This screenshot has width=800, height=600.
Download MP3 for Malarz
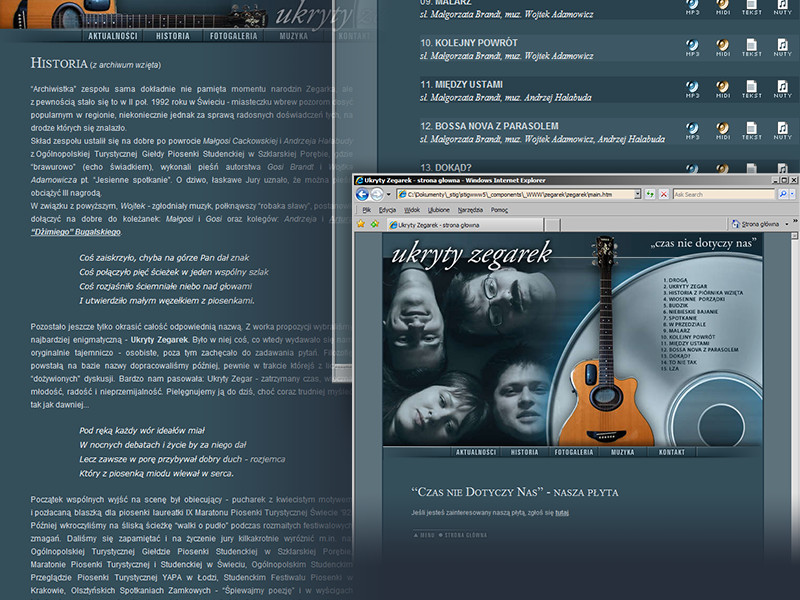click(x=692, y=7)
